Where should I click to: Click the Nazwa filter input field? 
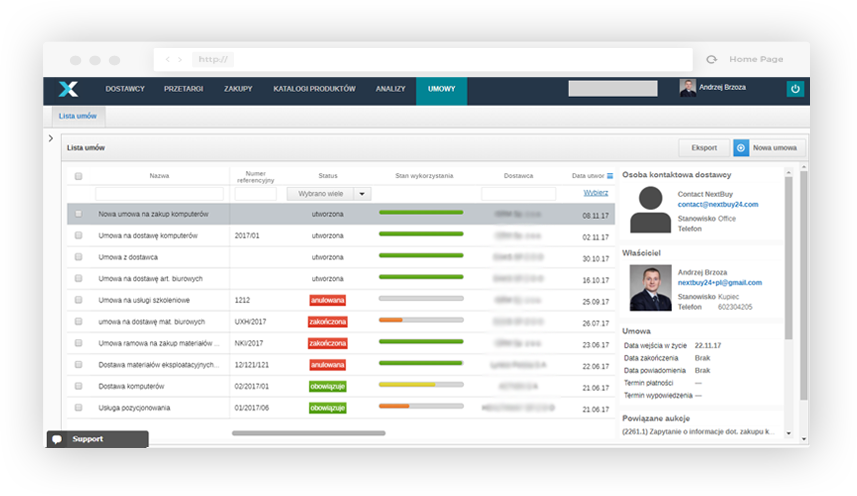click(x=159, y=194)
